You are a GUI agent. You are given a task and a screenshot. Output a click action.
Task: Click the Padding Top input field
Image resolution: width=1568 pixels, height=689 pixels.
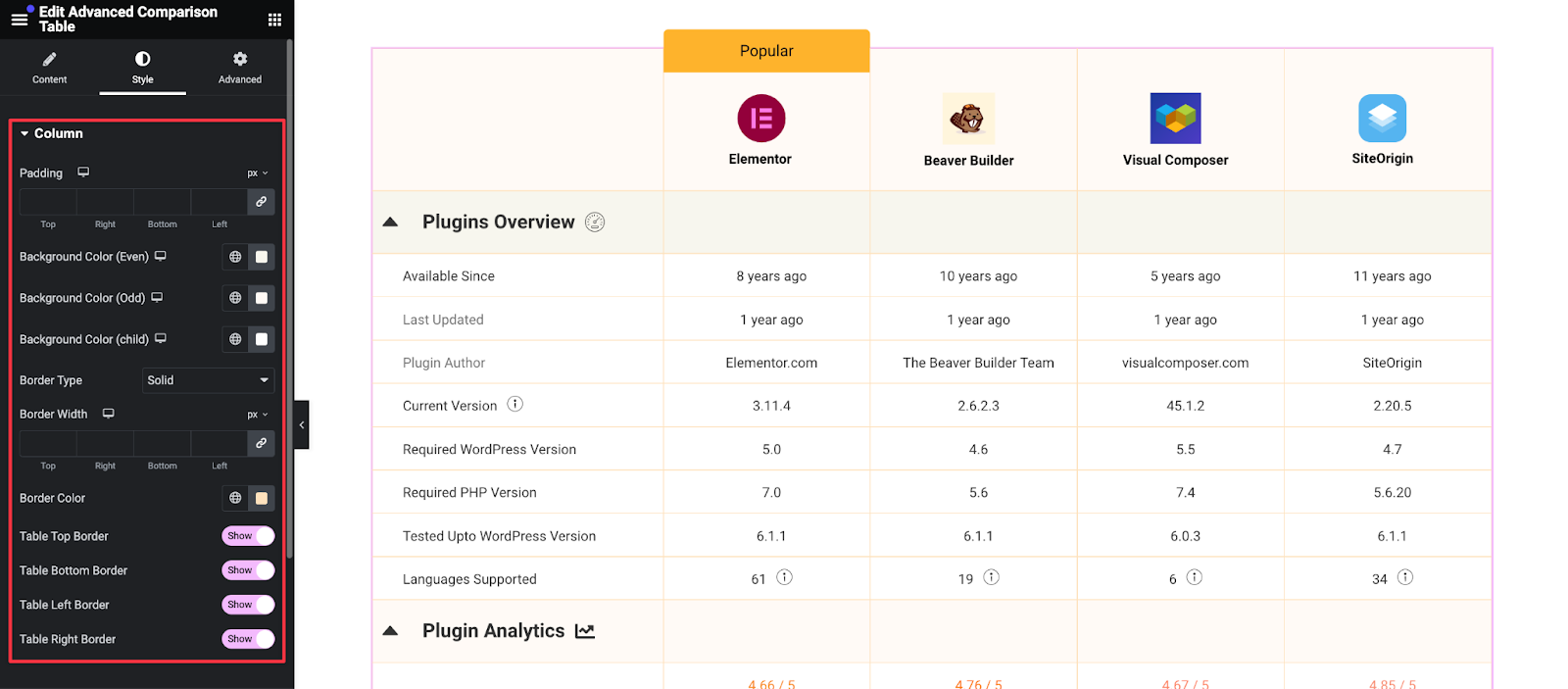pos(48,202)
